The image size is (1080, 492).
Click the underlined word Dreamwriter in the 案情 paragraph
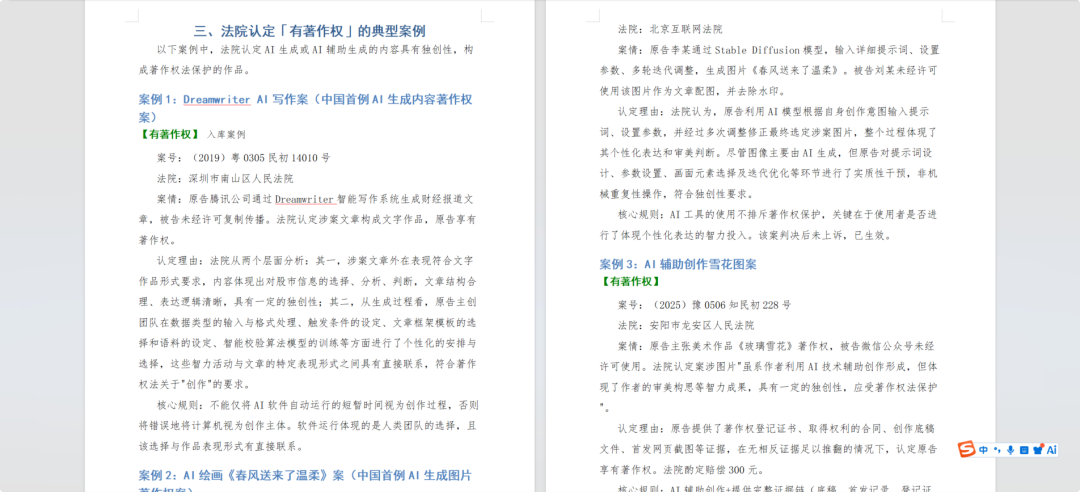(305, 199)
